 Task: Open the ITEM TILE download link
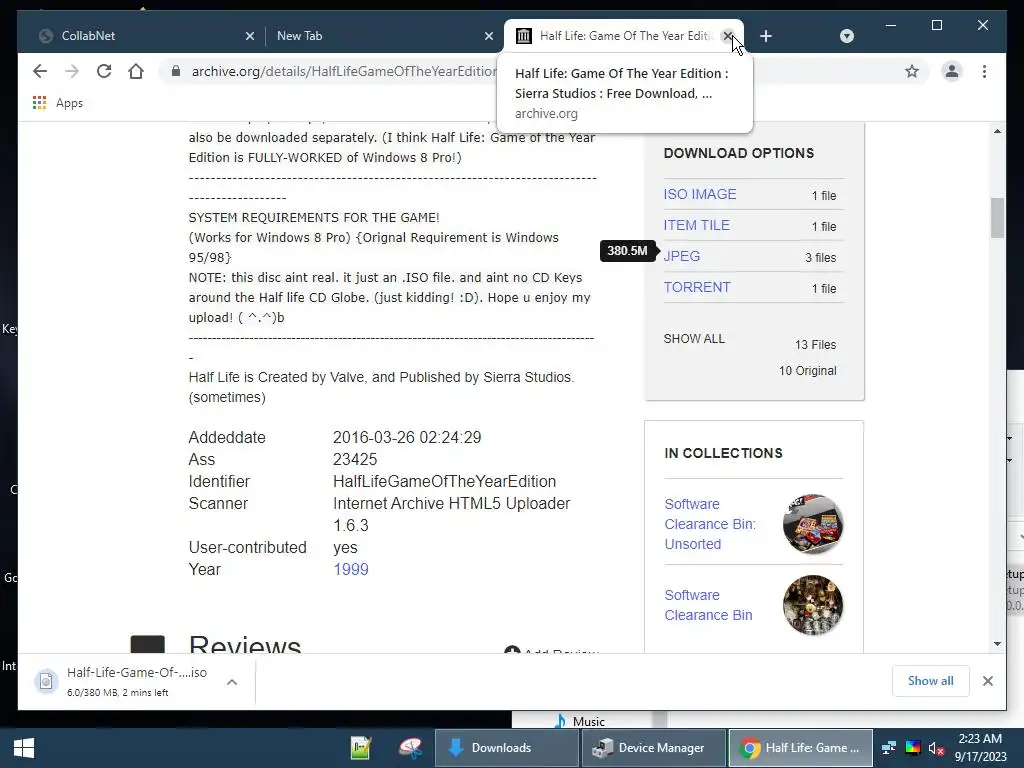pyautogui.click(x=697, y=225)
